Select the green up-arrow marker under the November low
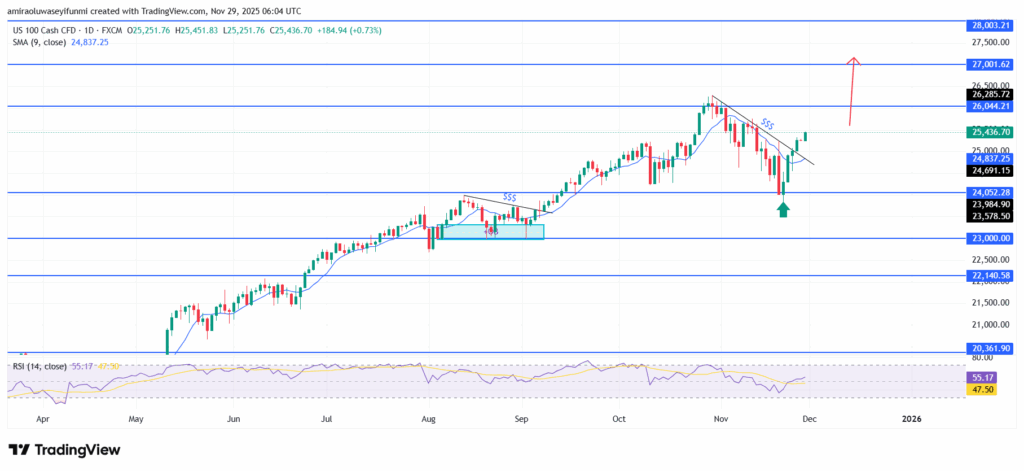This screenshot has width=1024, height=471. click(784, 210)
